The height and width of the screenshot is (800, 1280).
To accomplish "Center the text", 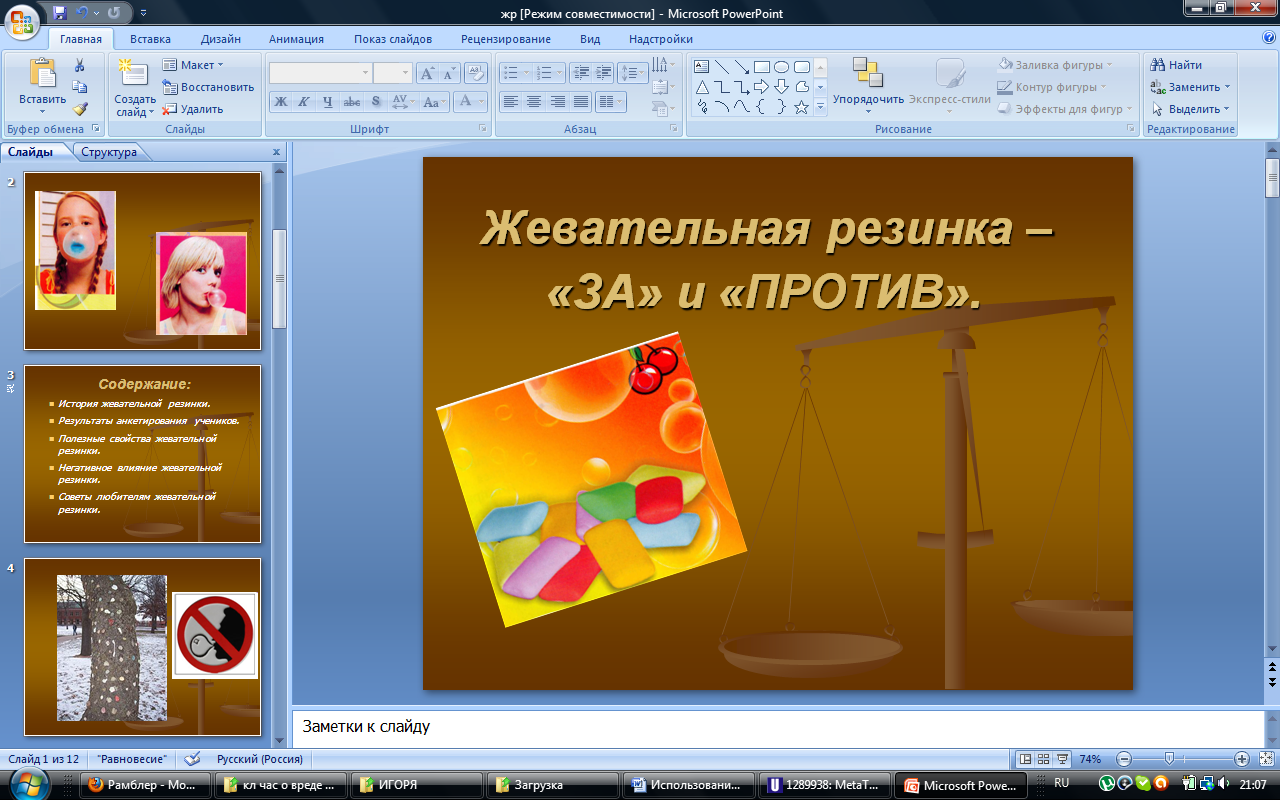I will pyautogui.click(x=534, y=102).
